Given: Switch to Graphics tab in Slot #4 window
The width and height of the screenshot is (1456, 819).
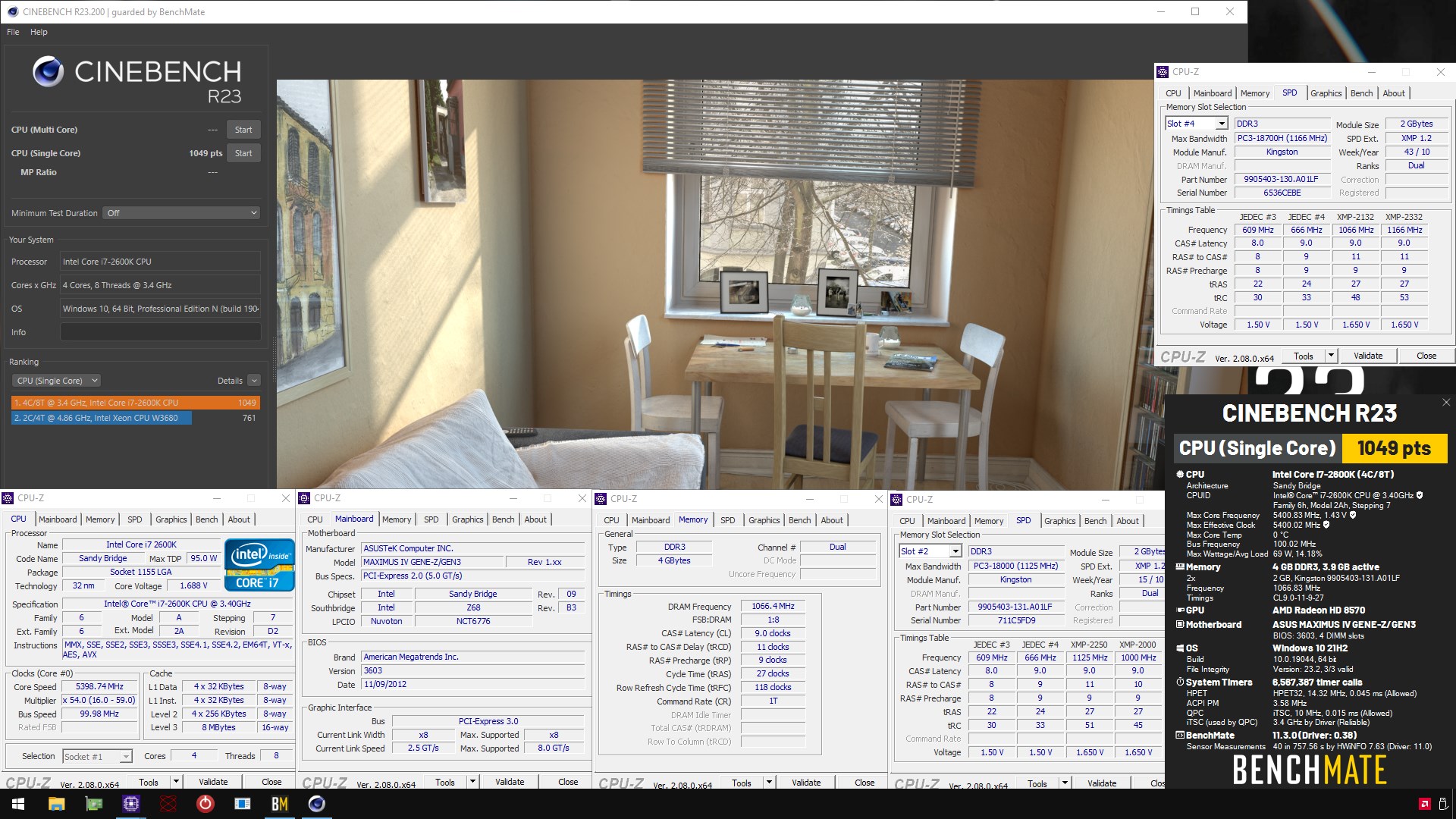Looking at the screenshot, I should 1326,93.
